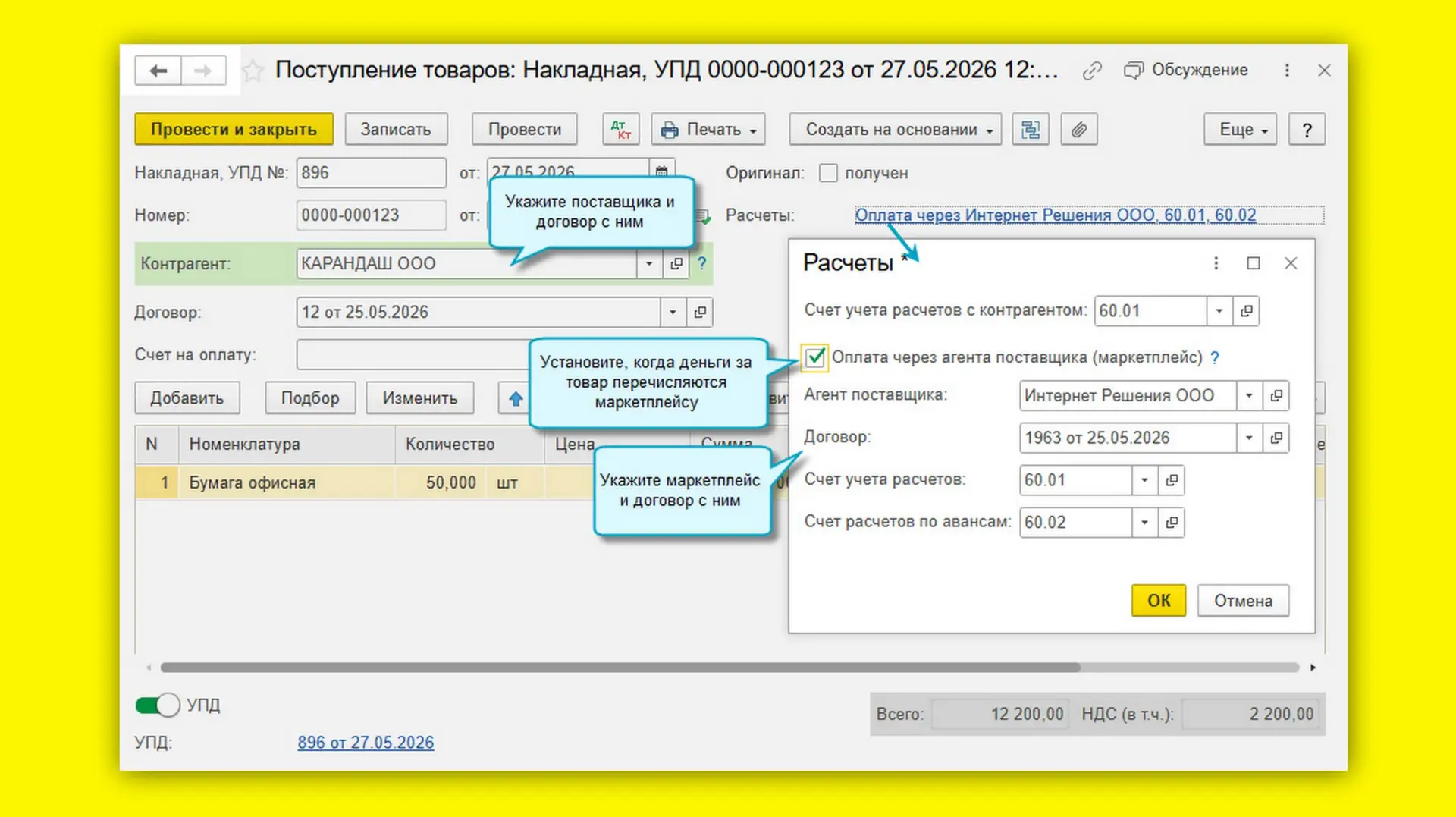Open related documents structure icon
Image resolution: width=1456 pixels, height=817 pixels.
pyautogui.click(x=1031, y=130)
